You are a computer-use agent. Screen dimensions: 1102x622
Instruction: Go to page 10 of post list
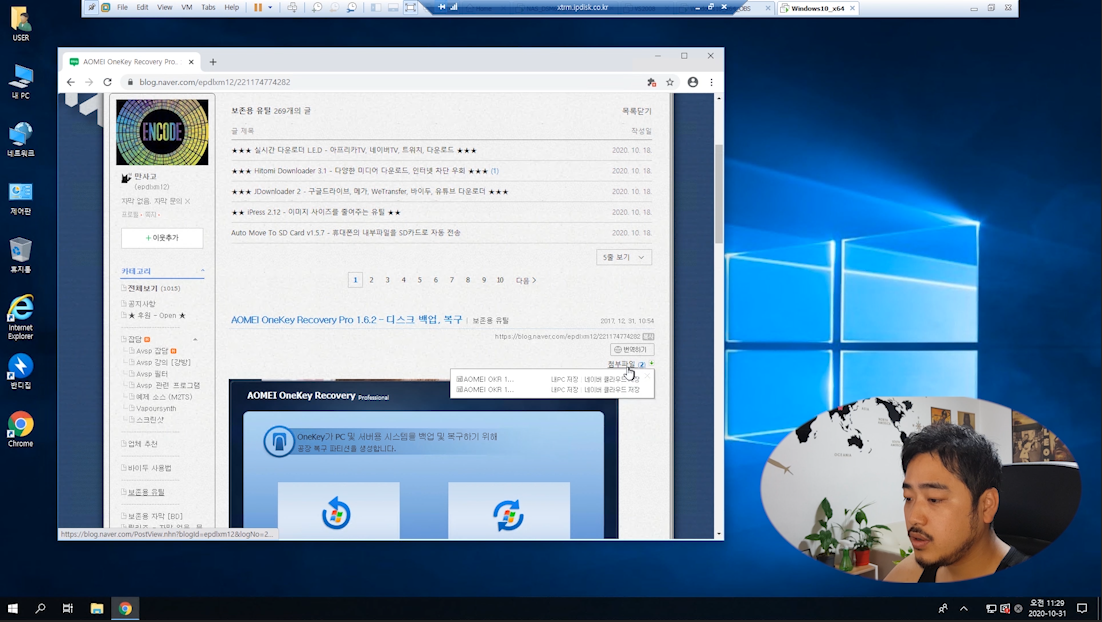[x=500, y=280]
